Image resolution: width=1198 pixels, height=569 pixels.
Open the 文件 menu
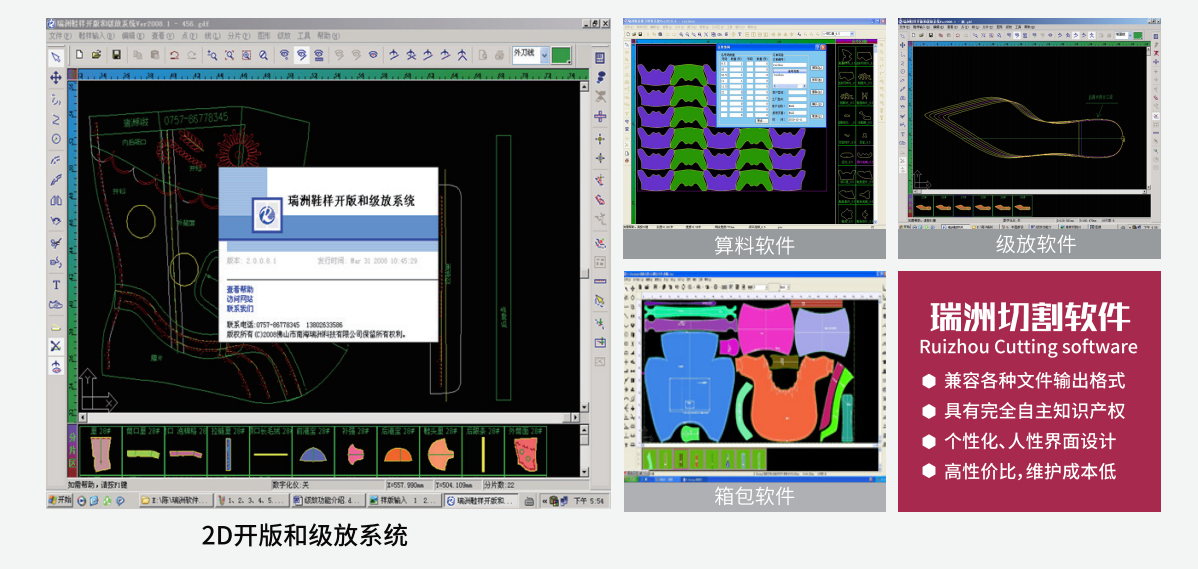(x=60, y=36)
